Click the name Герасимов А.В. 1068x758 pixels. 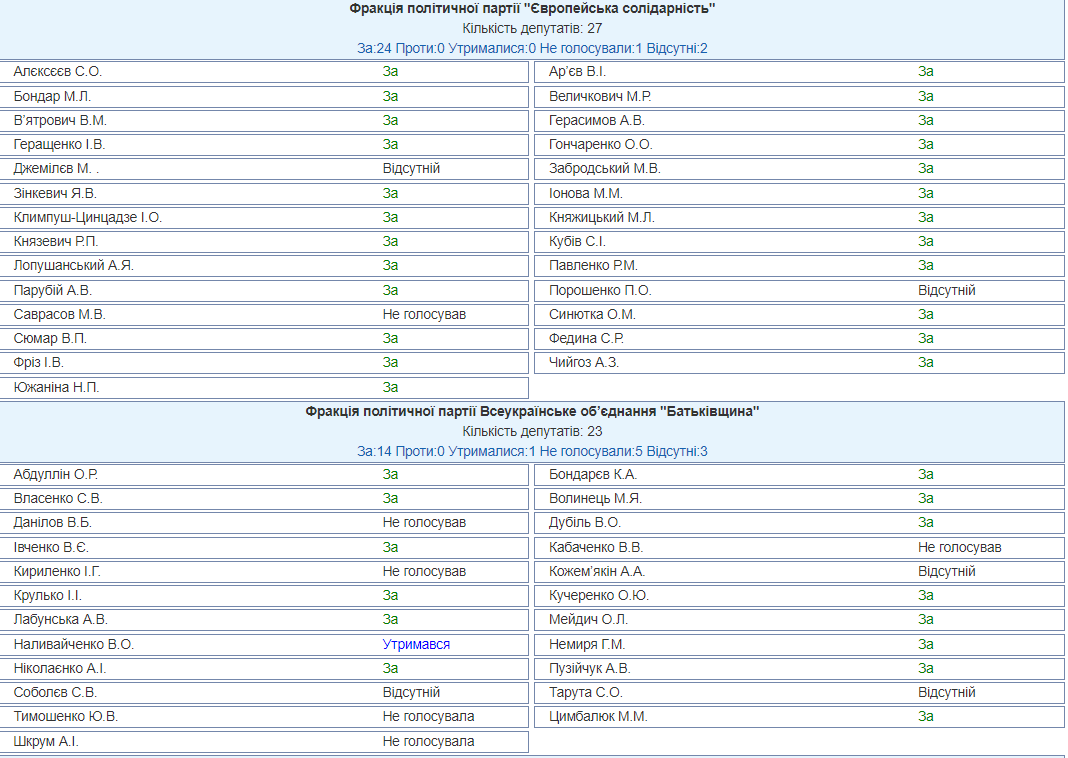pyautogui.click(x=597, y=121)
